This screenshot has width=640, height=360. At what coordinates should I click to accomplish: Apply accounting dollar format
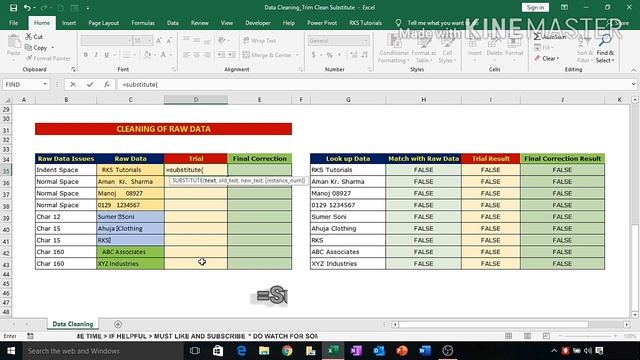[x=313, y=55]
